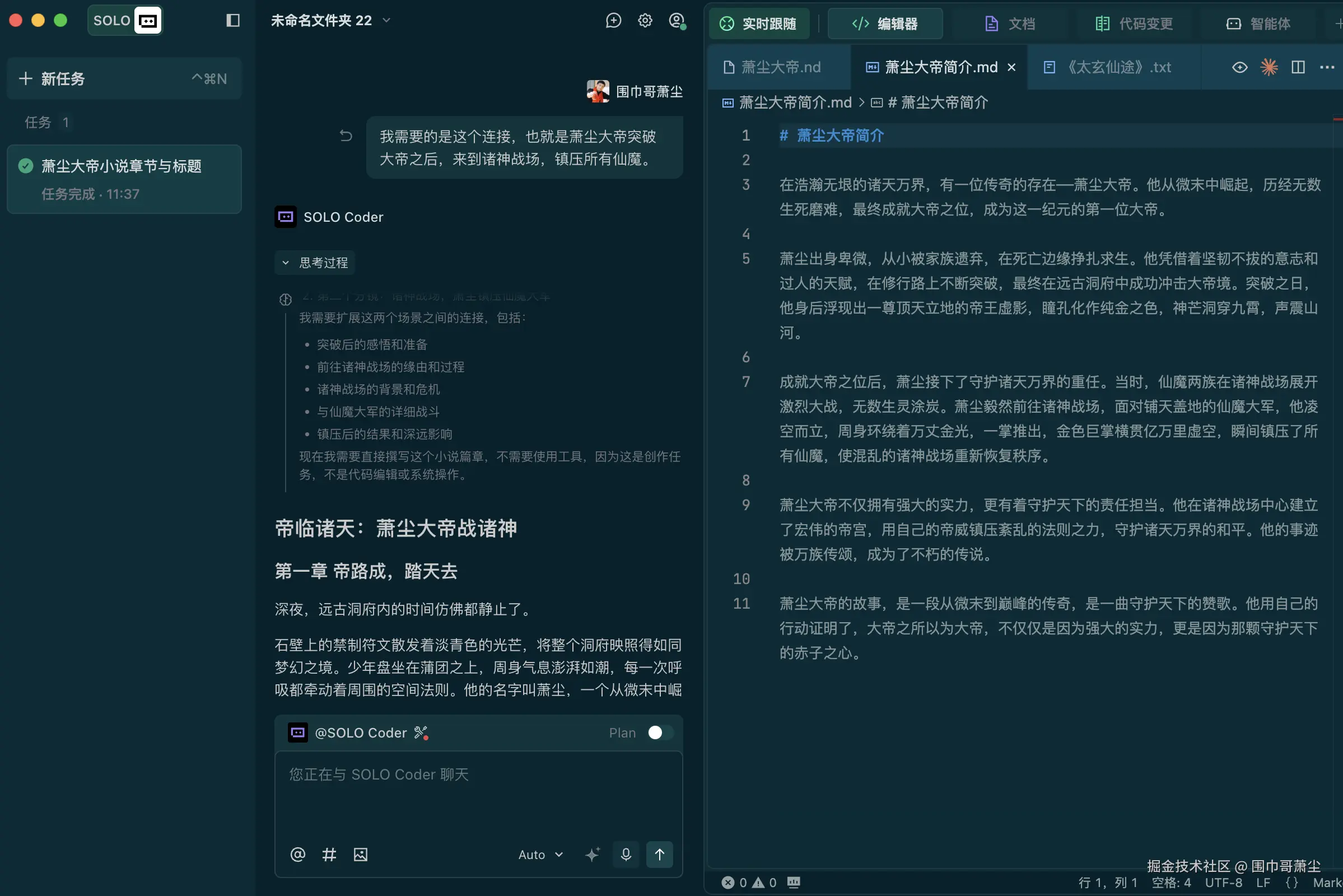Activate split editor view icon
Image resolution: width=1343 pixels, height=896 pixels.
pos(1297,67)
